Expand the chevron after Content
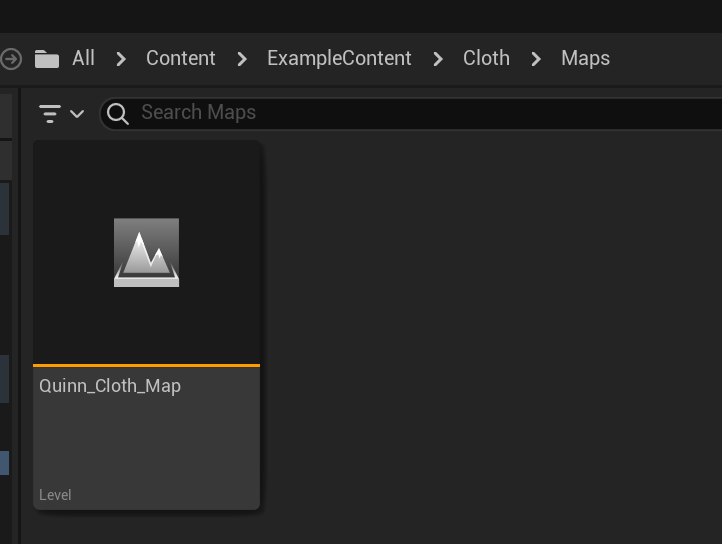Screen dimensions: 722x544 (x=242, y=59)
